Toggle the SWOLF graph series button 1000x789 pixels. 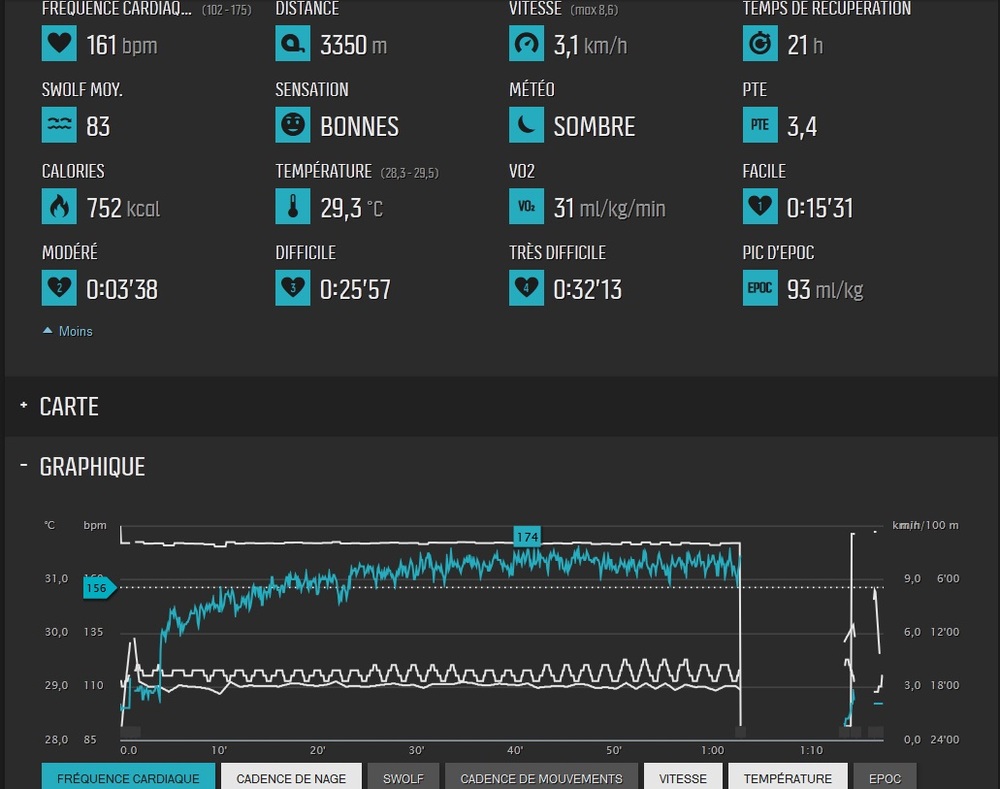(x=403, y=778)
